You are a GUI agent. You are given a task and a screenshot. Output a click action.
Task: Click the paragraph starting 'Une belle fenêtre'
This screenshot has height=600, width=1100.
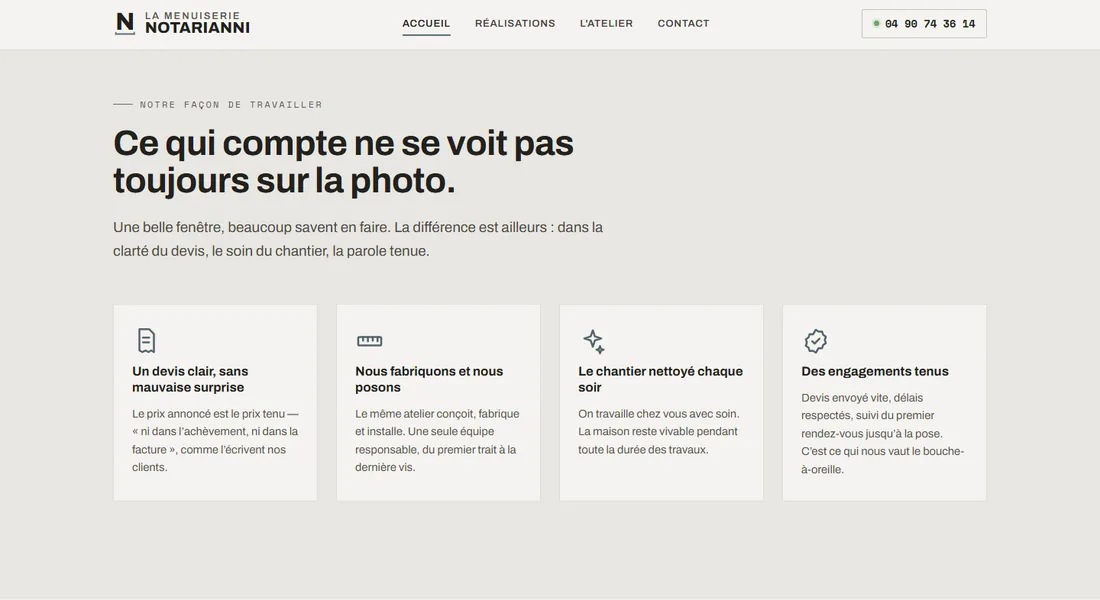pyautogui.click(x=358, y=239)
